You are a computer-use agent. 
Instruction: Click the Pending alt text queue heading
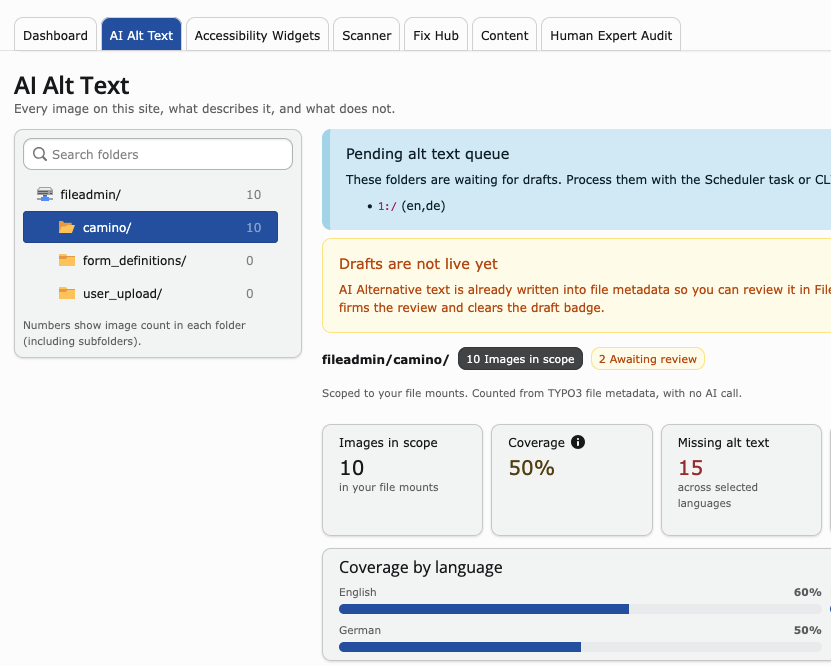[x=427, y=154]
